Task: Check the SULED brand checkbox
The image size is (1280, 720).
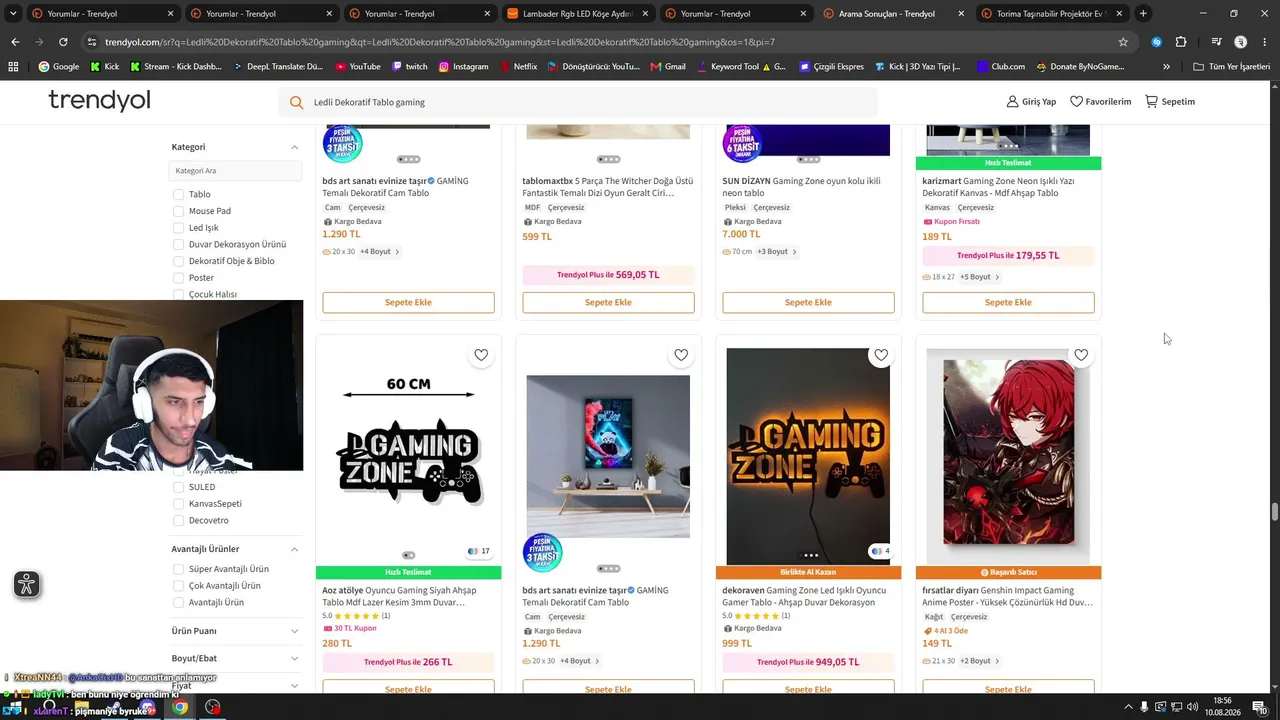Action: pyautogui.click(x=178, y=487)
